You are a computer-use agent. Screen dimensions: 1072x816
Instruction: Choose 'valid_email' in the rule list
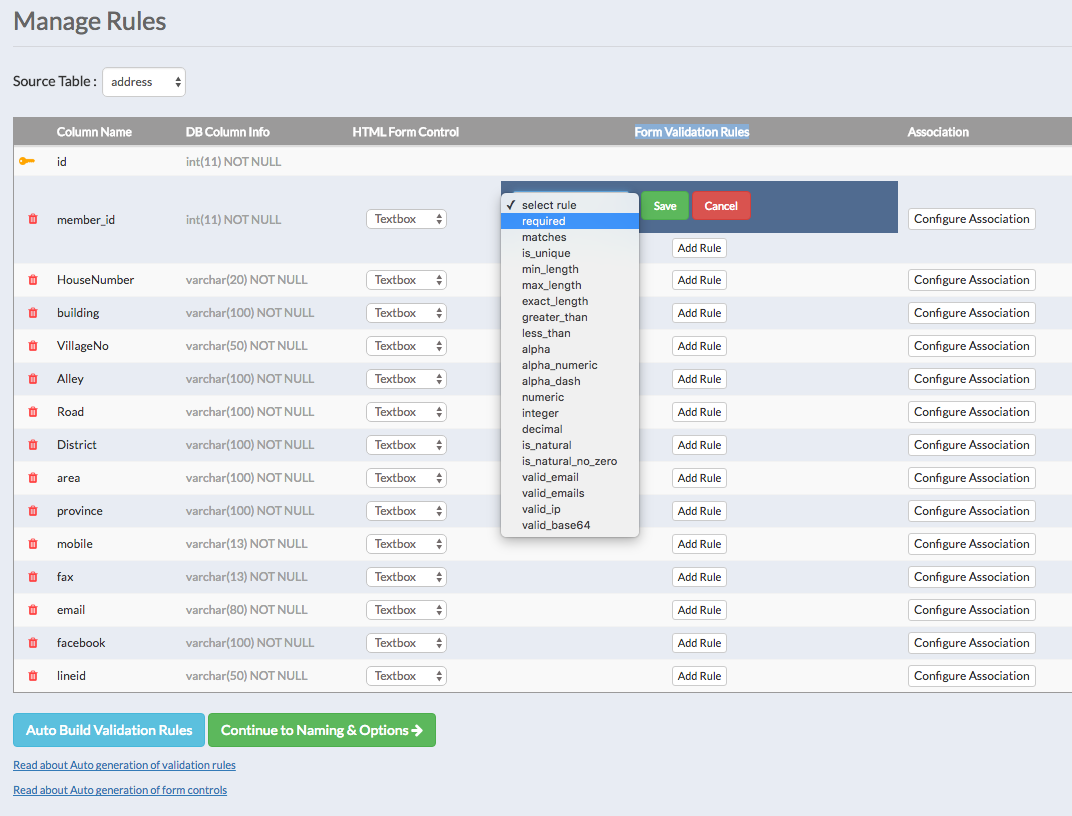coord(550,477)
